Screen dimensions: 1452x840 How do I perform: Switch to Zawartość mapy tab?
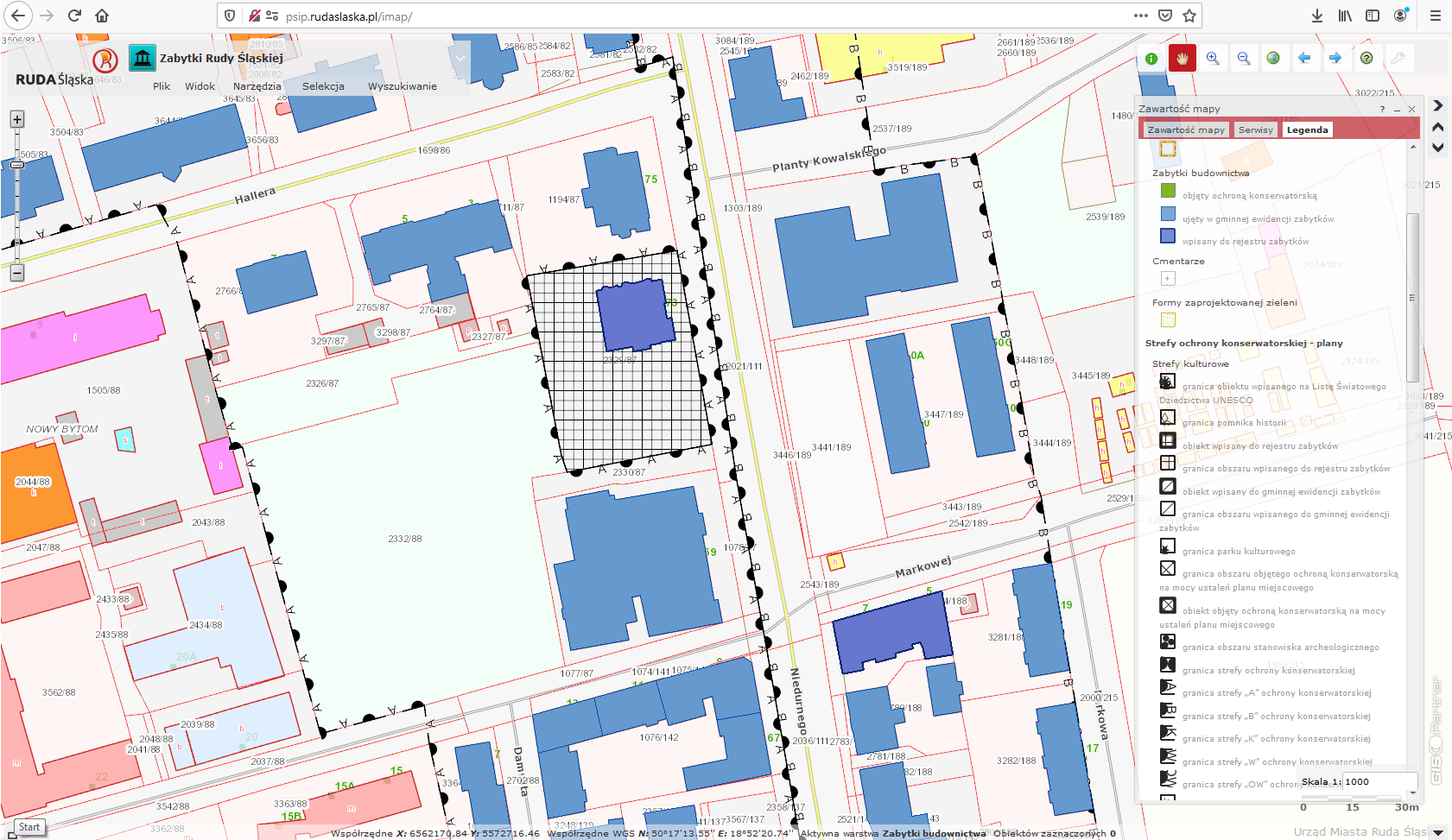tap(1186, 129)
